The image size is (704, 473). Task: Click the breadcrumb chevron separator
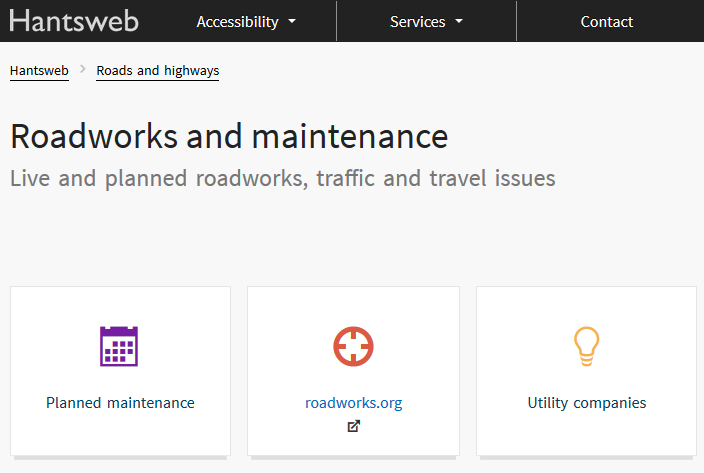(x=83, y=69)
